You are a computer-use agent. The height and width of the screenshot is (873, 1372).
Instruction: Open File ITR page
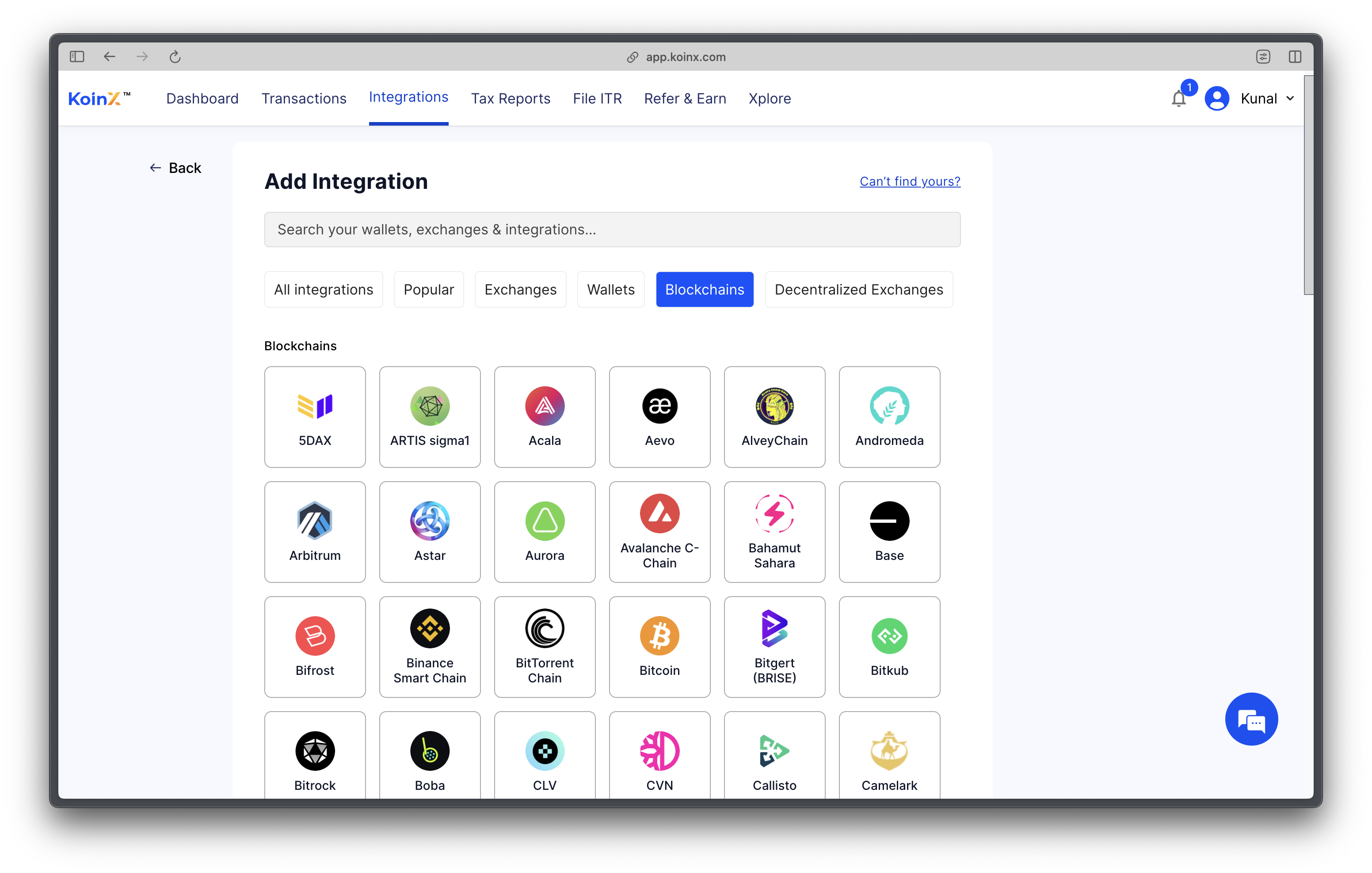click(x=597, y=99)
